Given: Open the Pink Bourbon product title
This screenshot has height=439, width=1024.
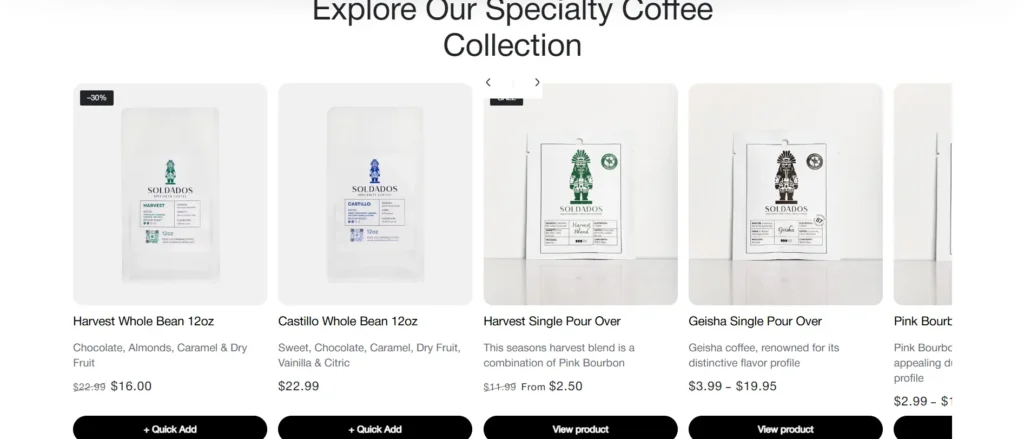Looking at the screenshot, I should [923, 321].
